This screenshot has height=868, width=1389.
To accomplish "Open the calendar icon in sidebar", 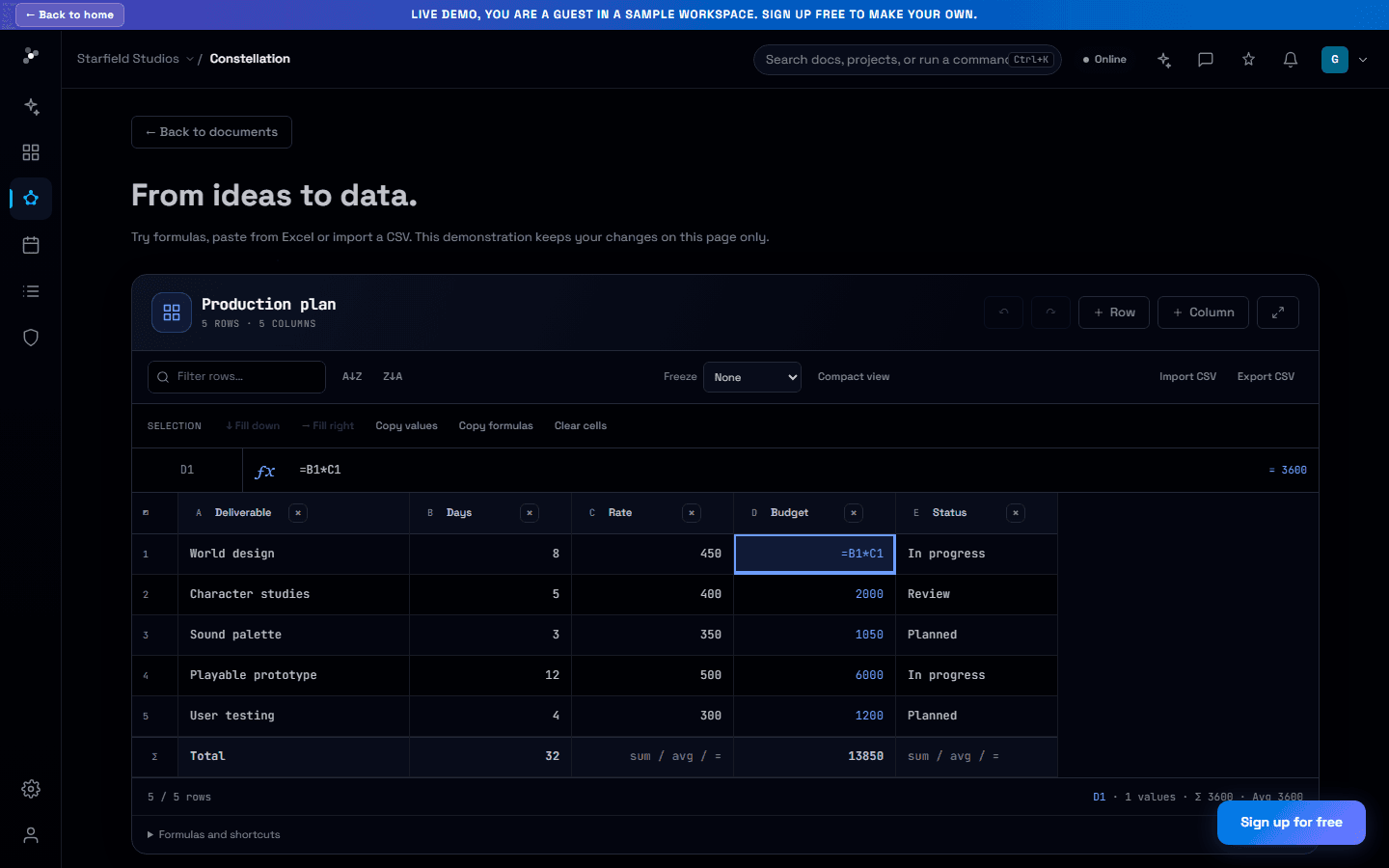I will (x=31, y=245).
